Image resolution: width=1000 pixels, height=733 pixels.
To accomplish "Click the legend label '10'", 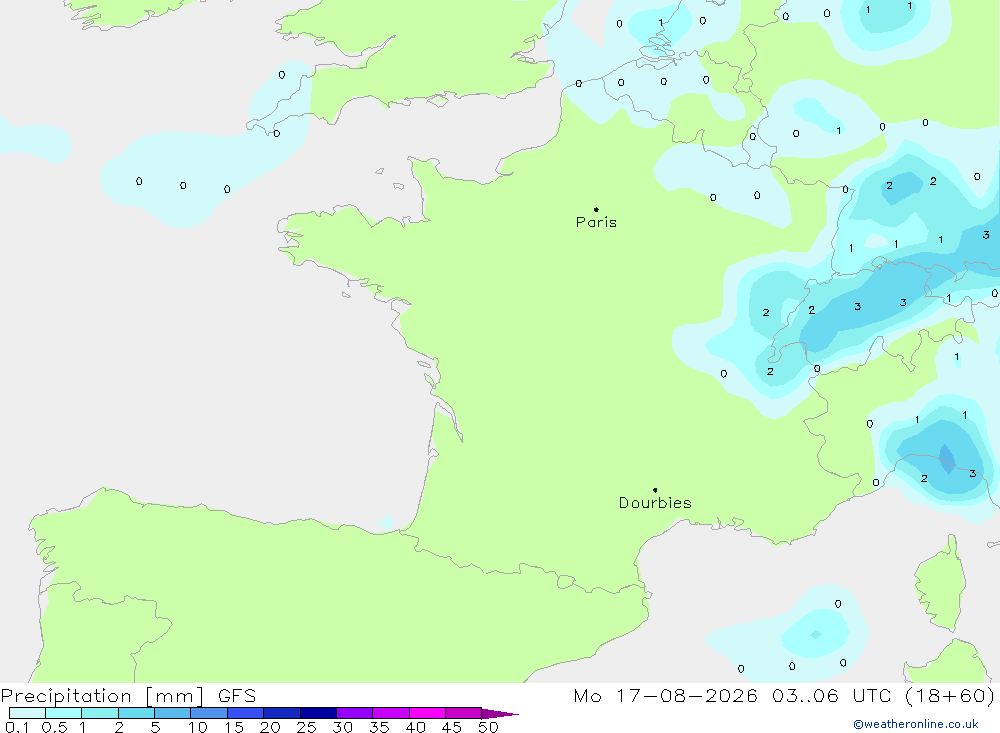I will pos(198,727).
